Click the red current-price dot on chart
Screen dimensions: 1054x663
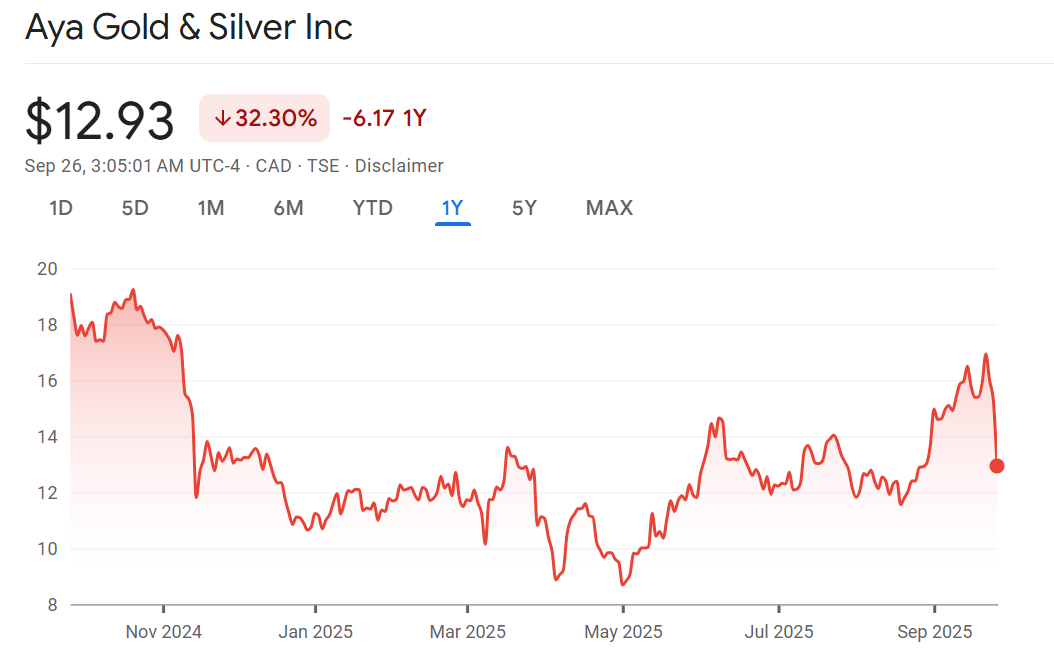click(x=997, y=466)
